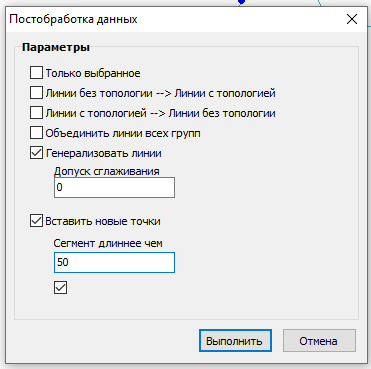Click the 'Сегмент длиннее чем' label text
The image size is (371, 369).
pos(108,243)
